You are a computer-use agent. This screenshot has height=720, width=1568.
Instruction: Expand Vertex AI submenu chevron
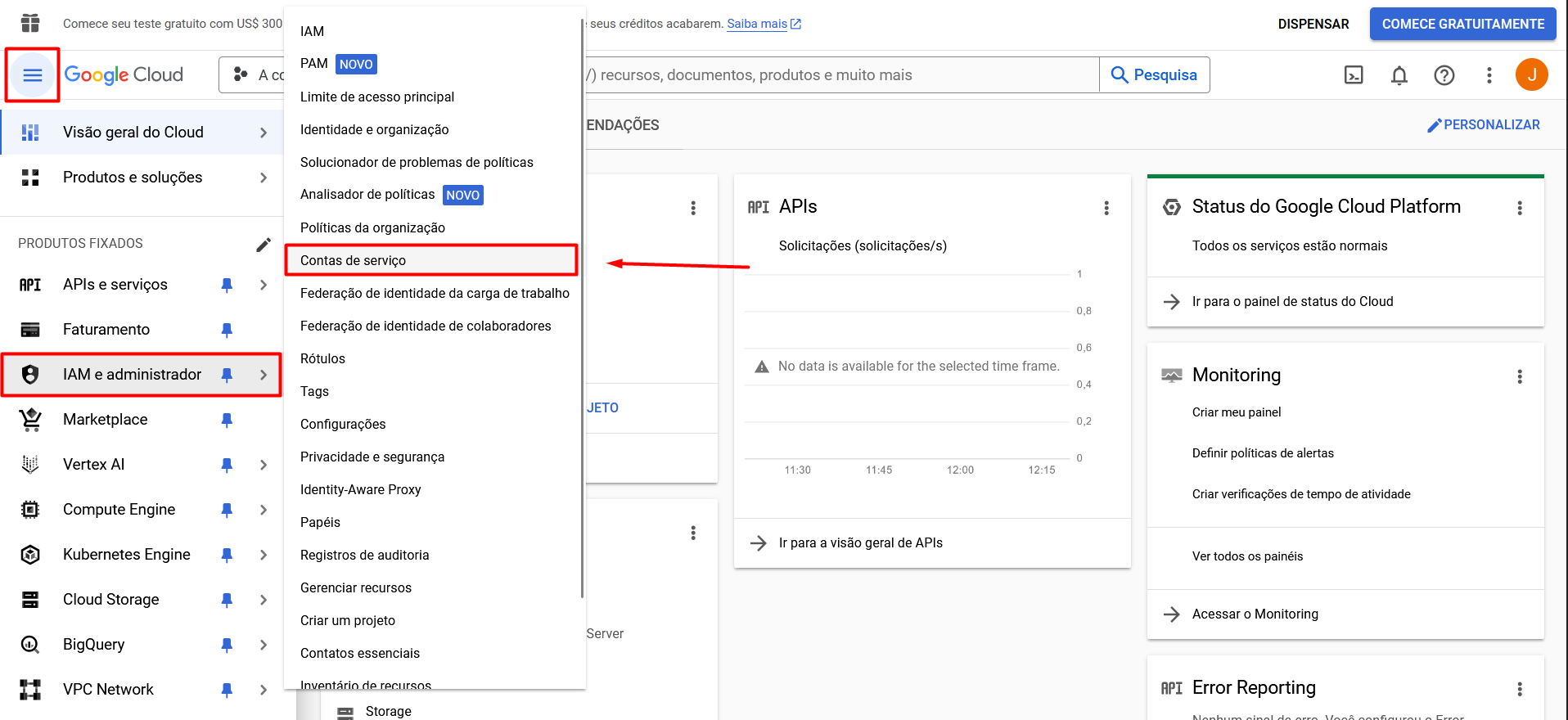[x=263, y=465]
